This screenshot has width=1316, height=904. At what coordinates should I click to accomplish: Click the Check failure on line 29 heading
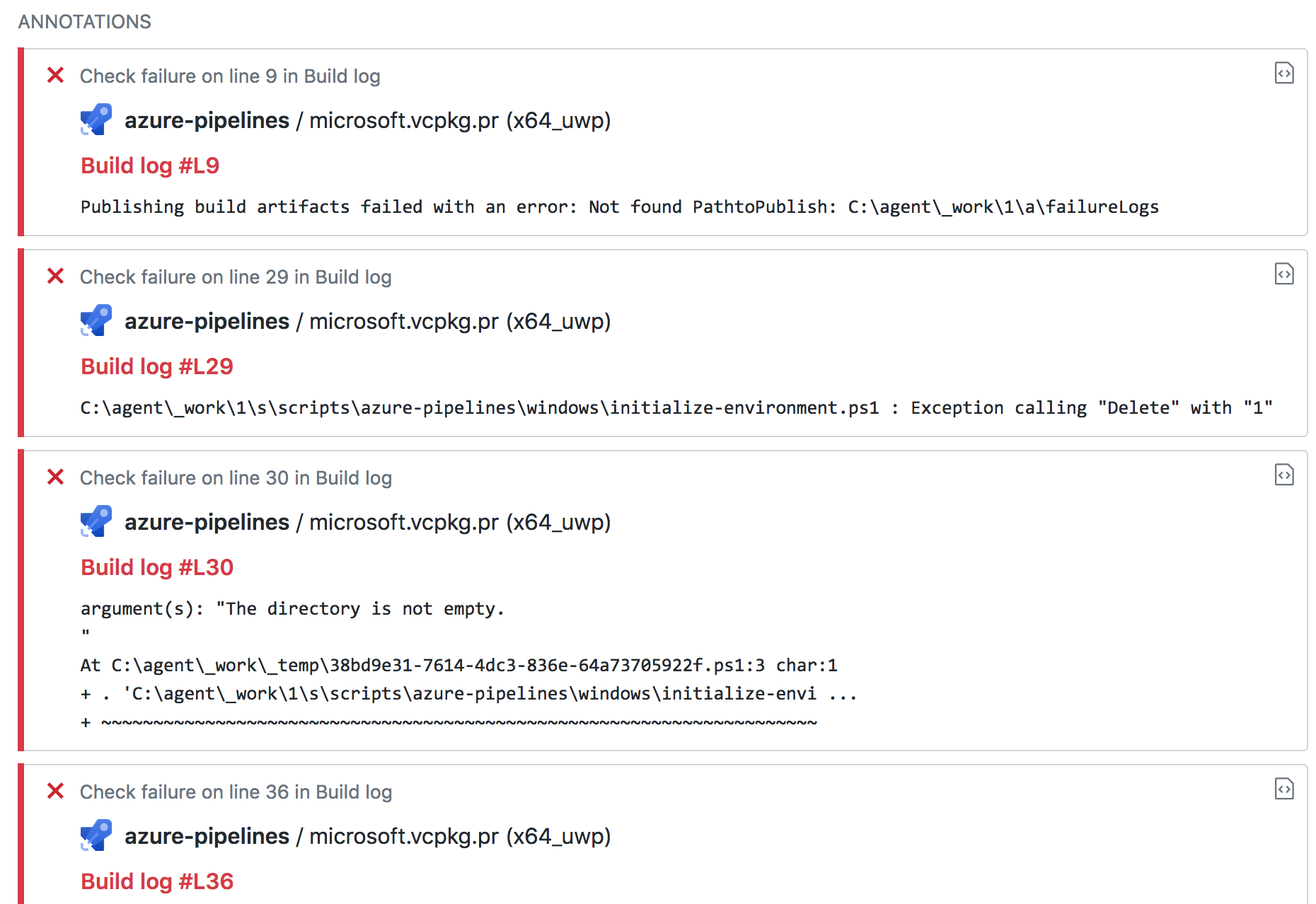pyautogui.click(x=235, y=277)
